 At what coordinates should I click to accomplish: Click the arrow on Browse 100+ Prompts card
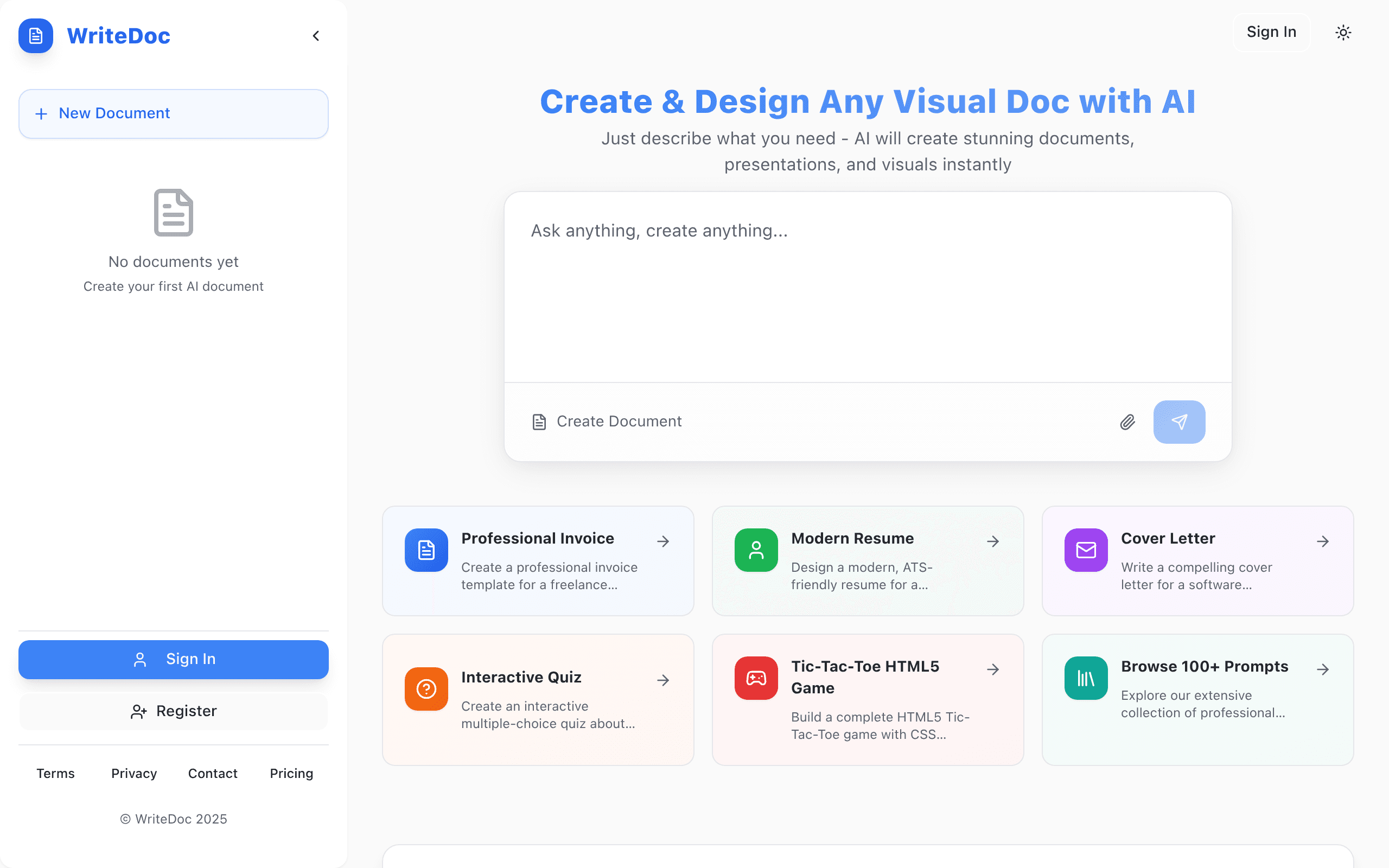[x=1323, y=669]
